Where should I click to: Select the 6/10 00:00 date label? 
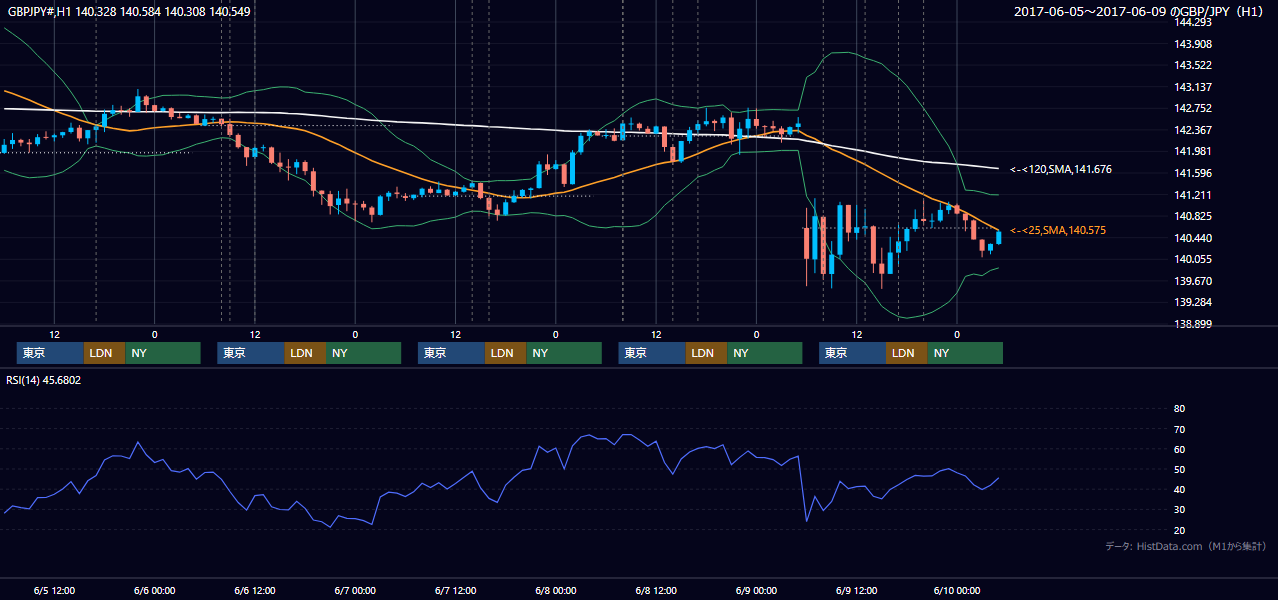[x=956, y=590]
